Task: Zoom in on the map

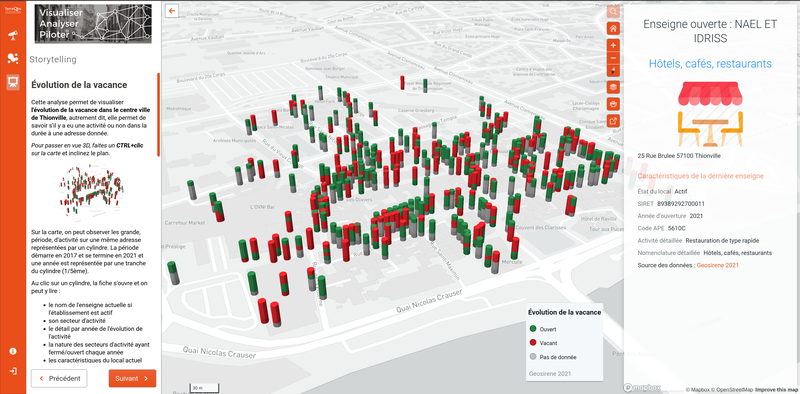Action: [x=613, y=44]
